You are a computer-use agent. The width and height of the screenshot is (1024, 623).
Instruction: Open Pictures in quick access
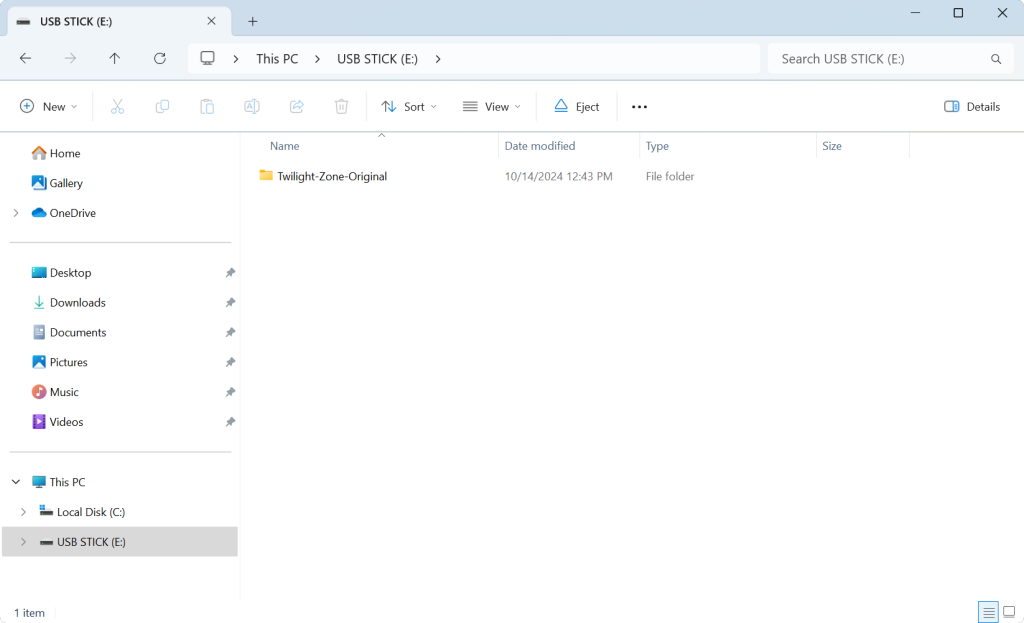click(x=59, y=362)
